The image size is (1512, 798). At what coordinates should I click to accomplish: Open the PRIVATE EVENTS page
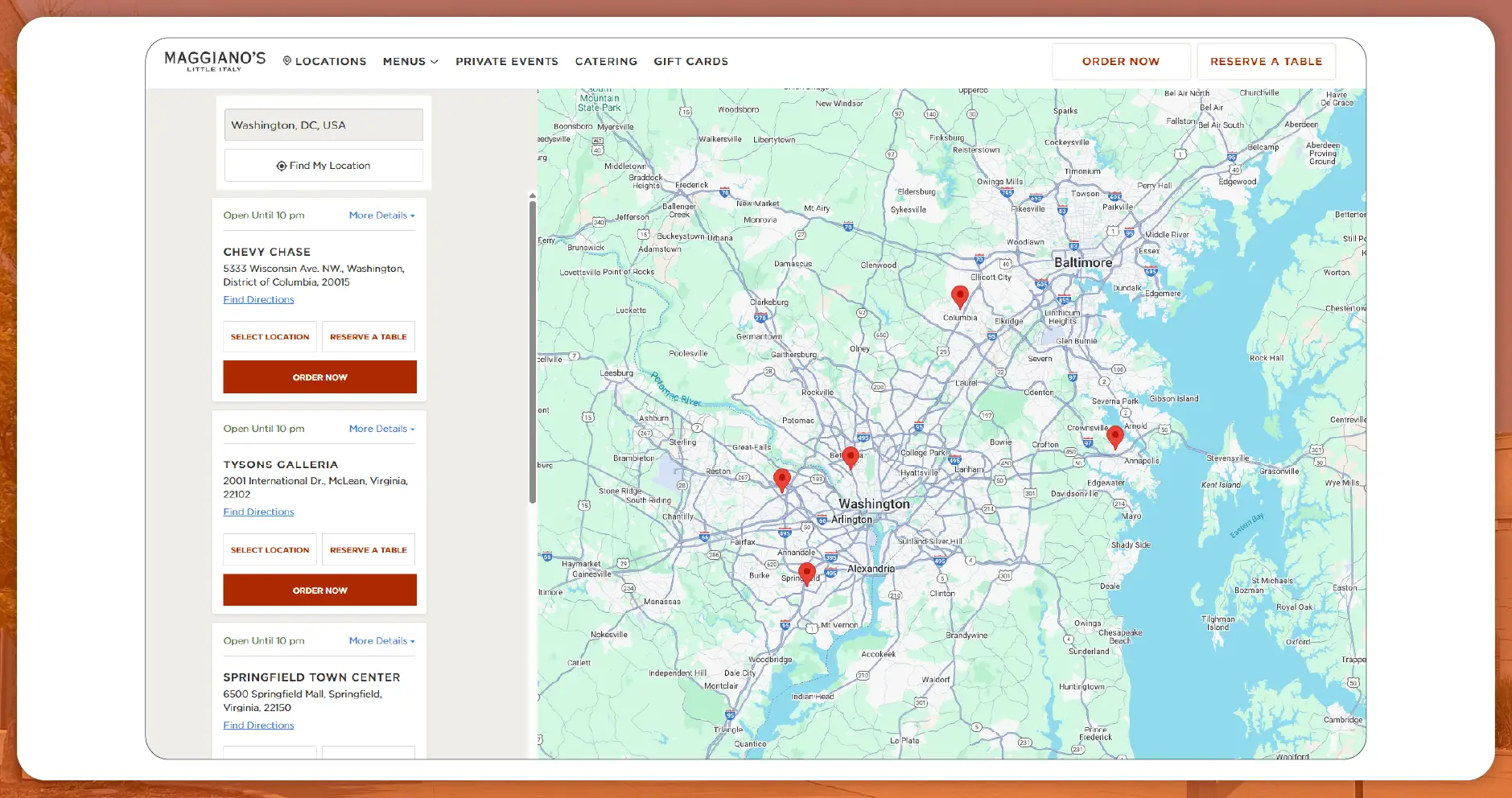point(507,61)
